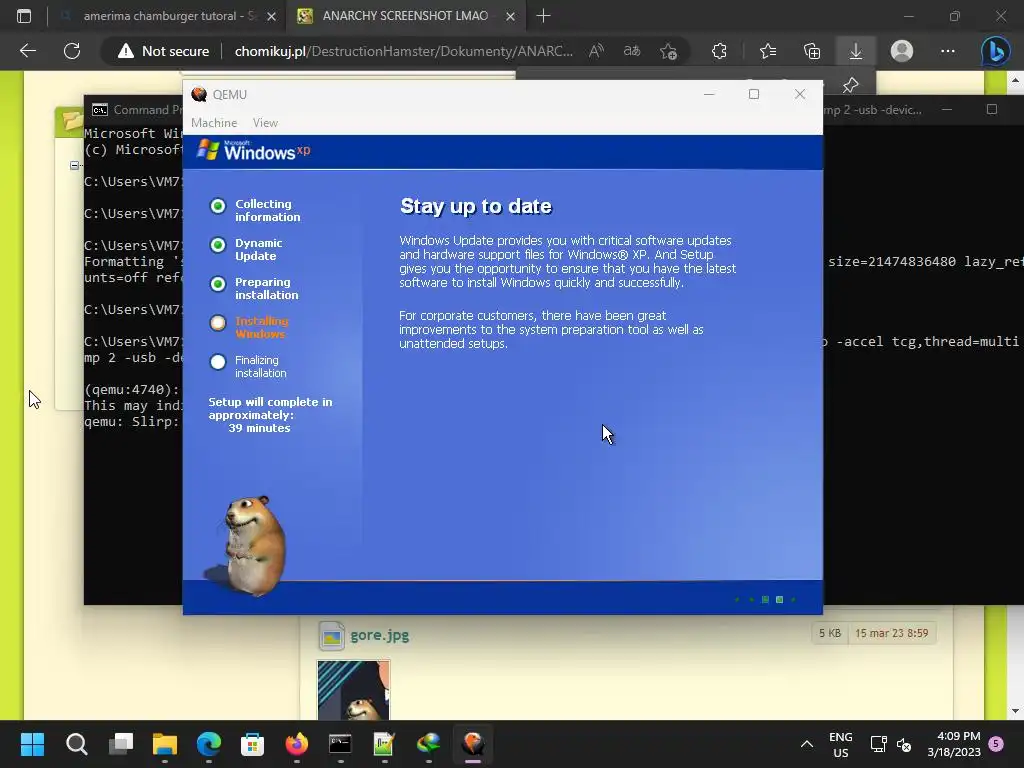1024x768 pixels.
Task: Open the Favorites list icon
Action: pos(768,51)
